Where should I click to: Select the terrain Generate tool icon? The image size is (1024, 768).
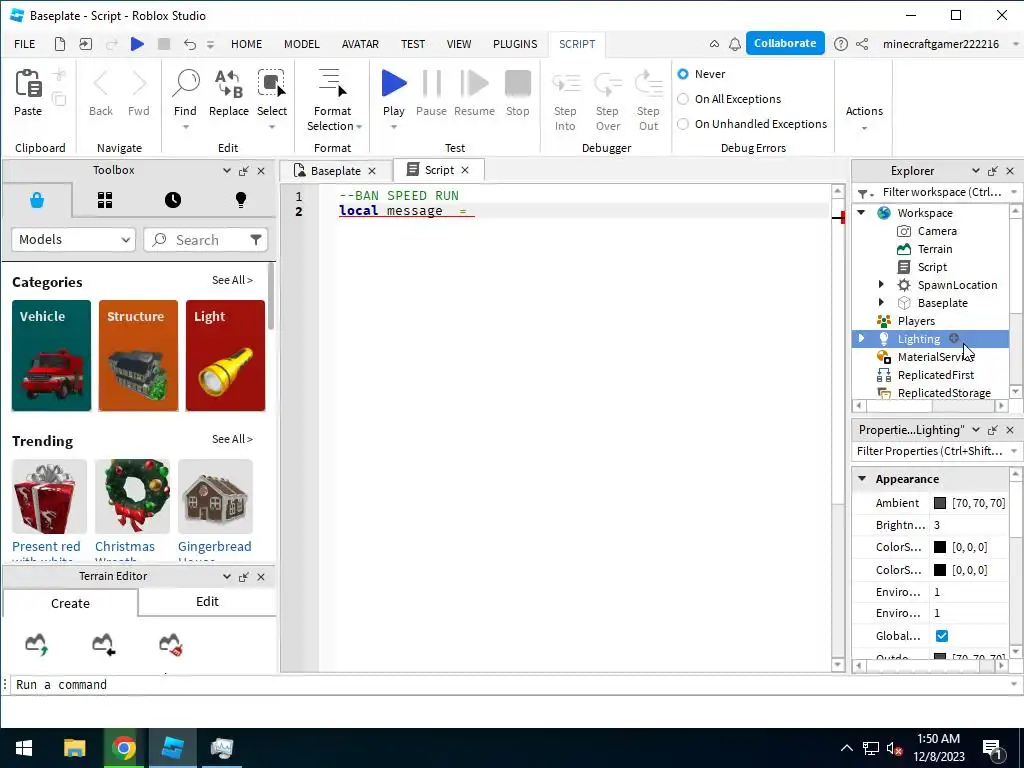tap(37, 644)
